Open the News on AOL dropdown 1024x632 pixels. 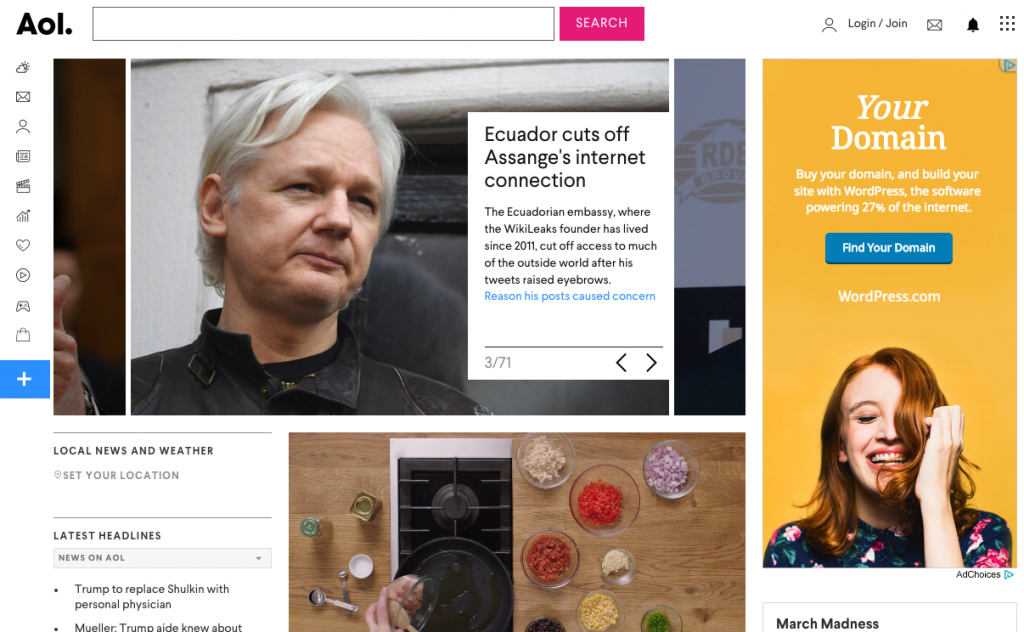162,558
